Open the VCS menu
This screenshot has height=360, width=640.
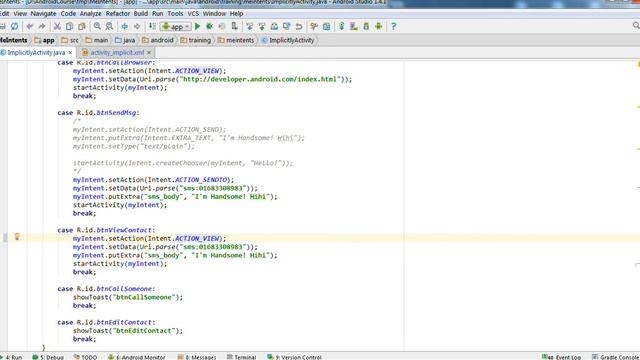(x=193, y=13)
